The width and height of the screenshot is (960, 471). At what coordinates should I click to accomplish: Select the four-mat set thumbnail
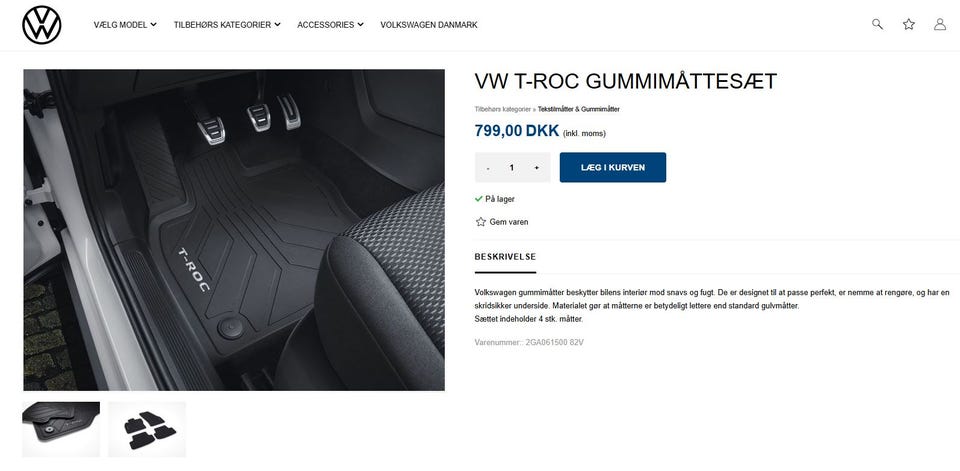147,429
